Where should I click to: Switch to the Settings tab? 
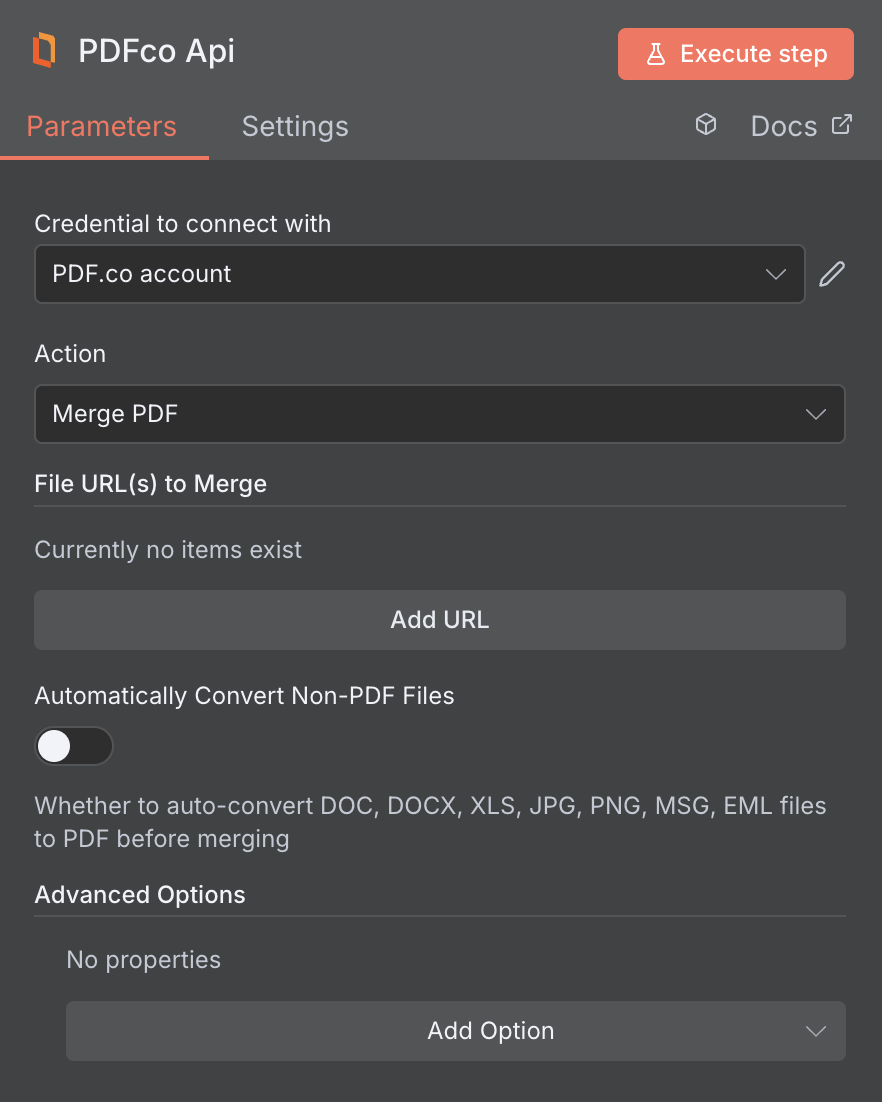coord(294,126)
